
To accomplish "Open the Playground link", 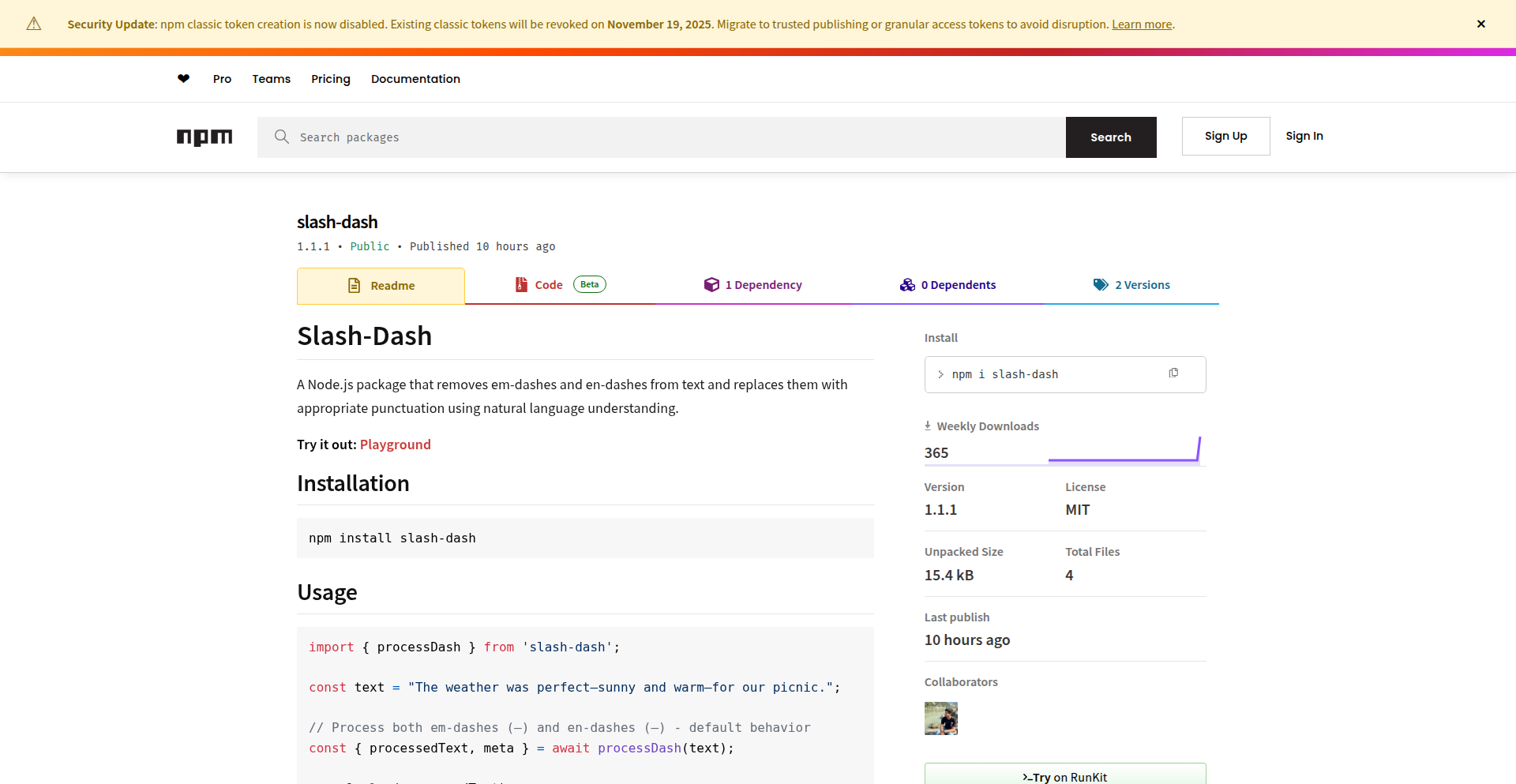I will point(395,445).
